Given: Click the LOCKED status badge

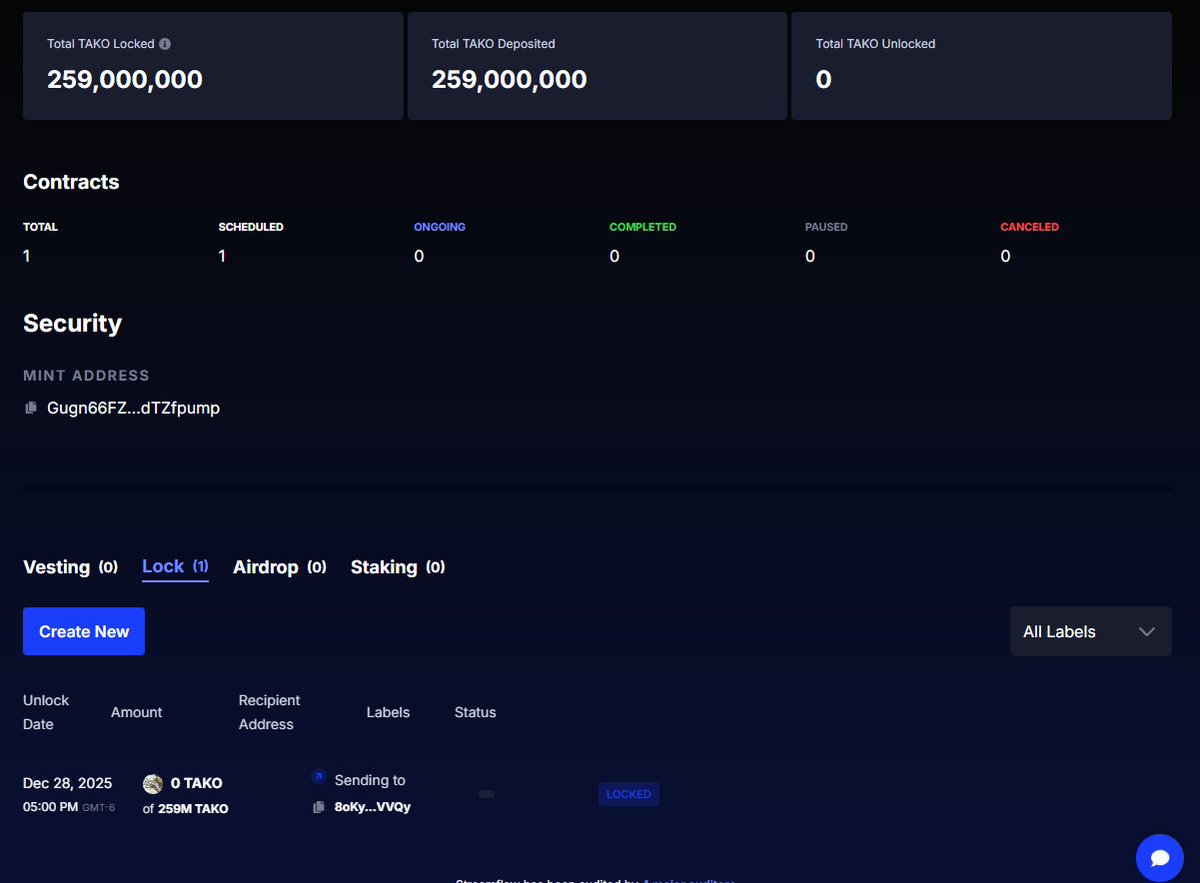Looking at the screenshot, I should [628, 793].
